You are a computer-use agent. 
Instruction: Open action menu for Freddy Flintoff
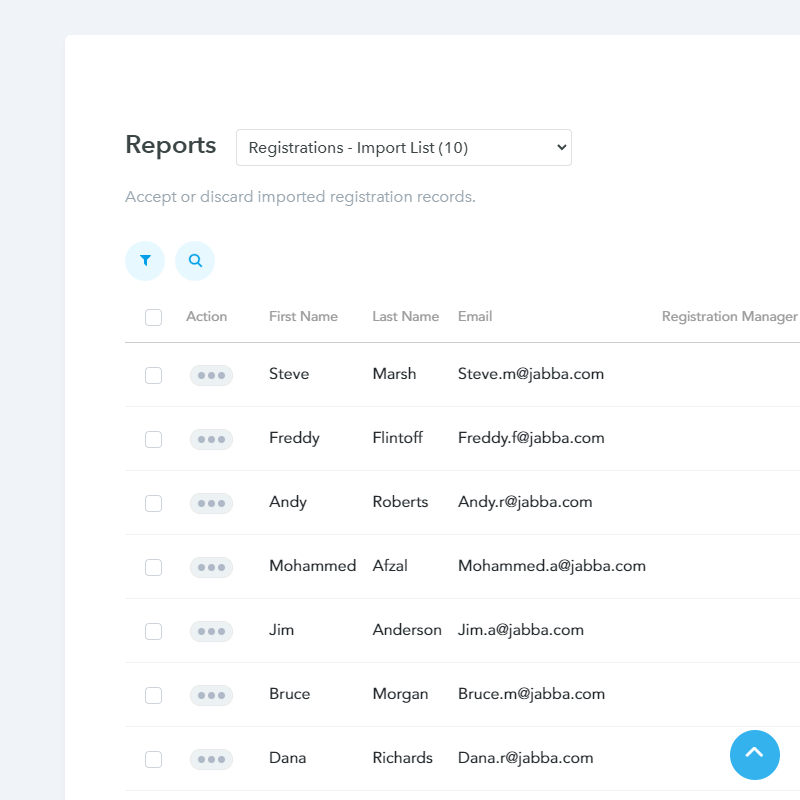pyautogui.click(x=211, y=439)
